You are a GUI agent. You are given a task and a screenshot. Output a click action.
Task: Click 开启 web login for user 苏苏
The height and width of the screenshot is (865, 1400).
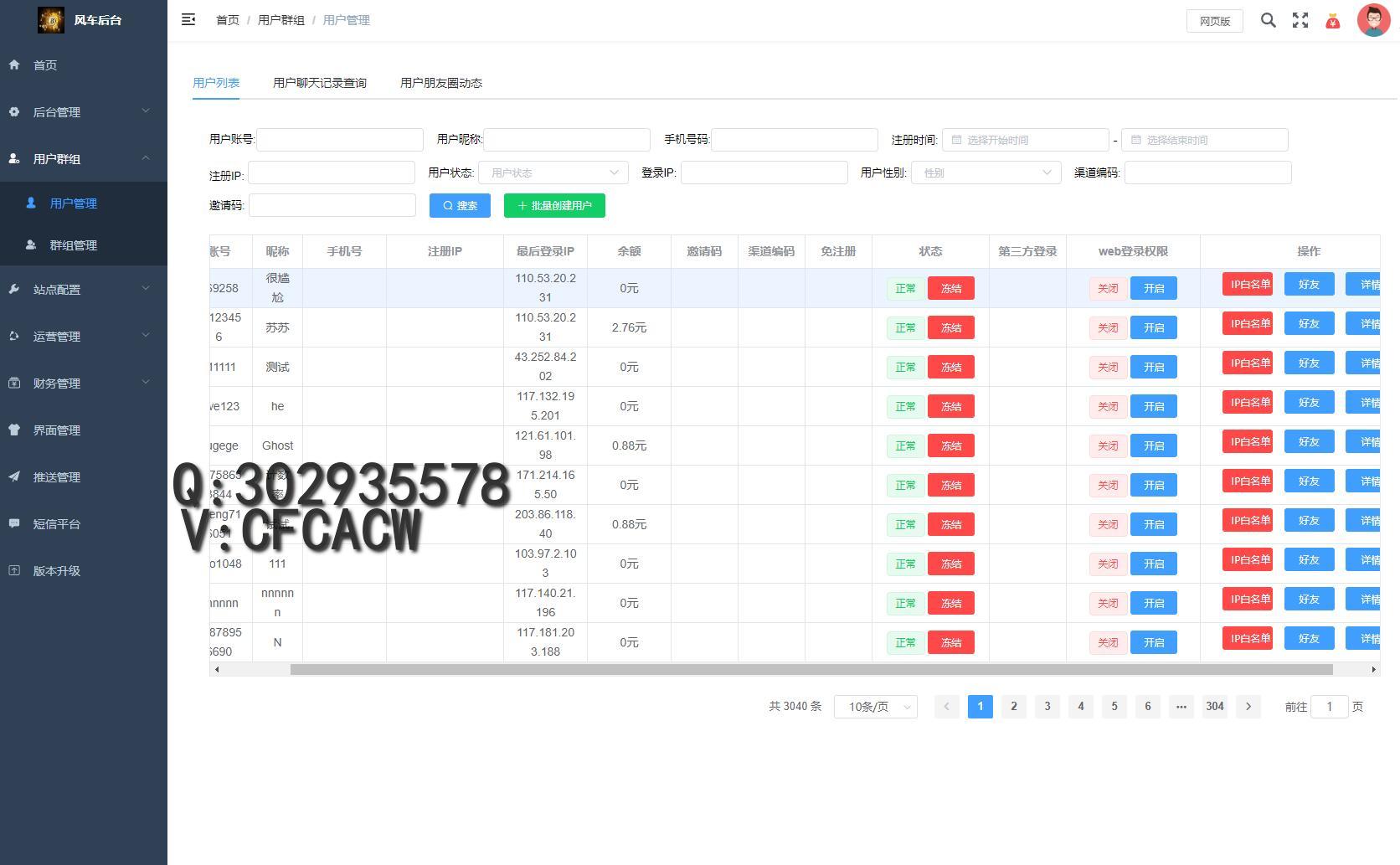tap(1153, 327)
